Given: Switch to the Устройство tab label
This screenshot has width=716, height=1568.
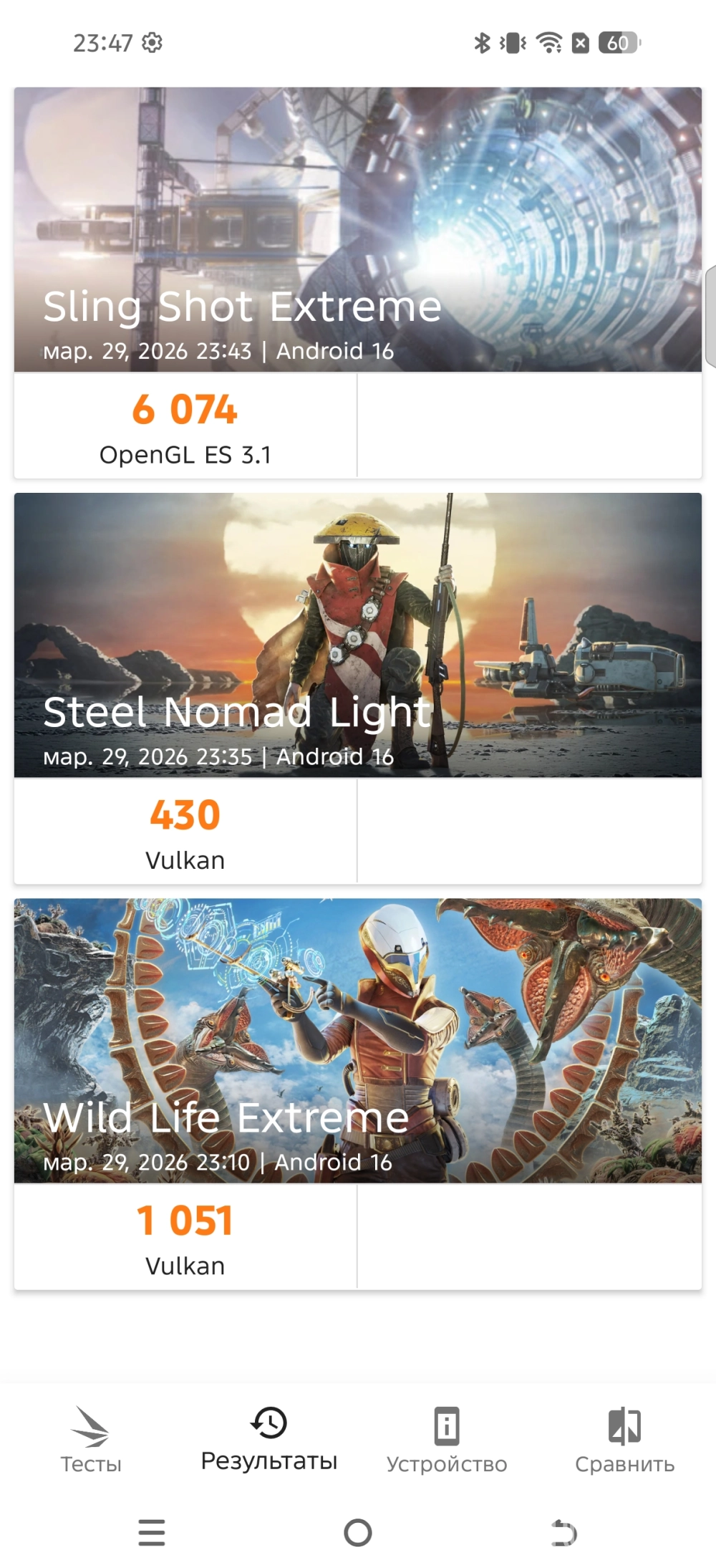Looking at the screenshot, I should pos(447,1464).
